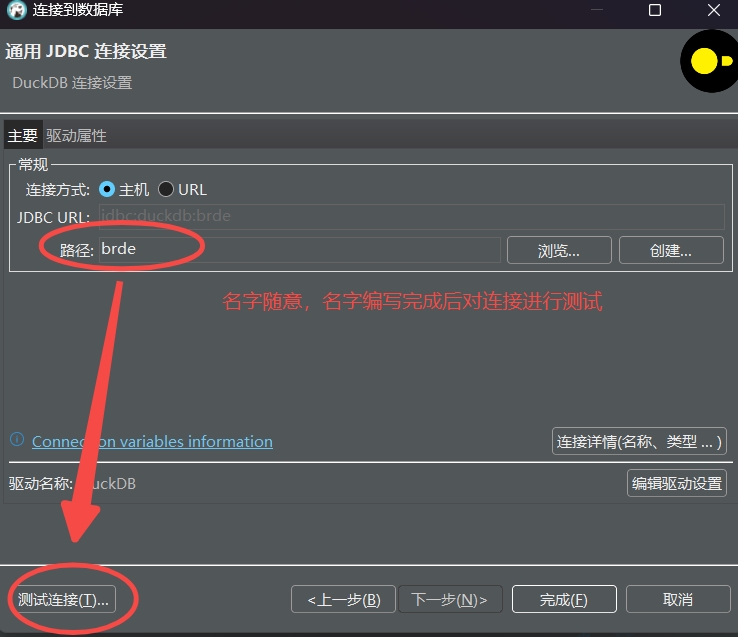Switch to the 驱动属性 tab

76,136
